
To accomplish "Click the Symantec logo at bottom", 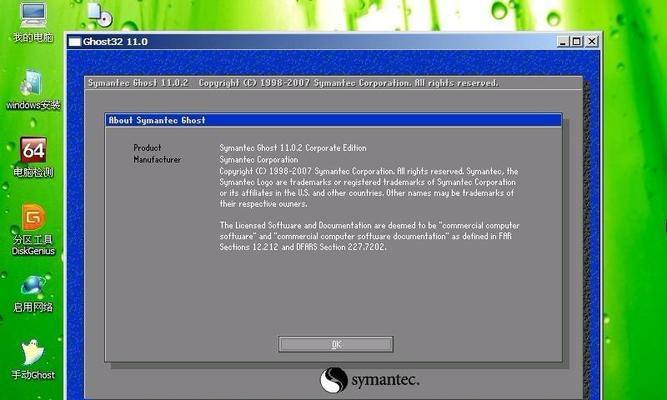I will [369, 380].
